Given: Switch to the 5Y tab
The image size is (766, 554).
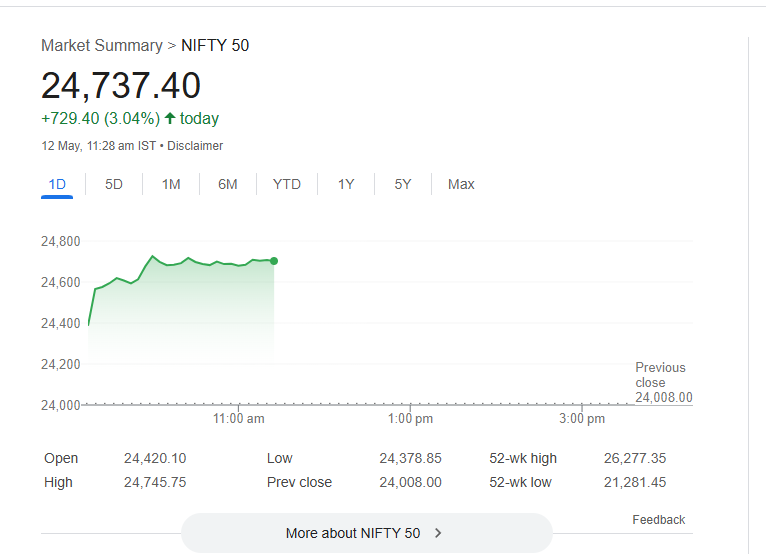Looking at the screenshot, I should (403, 185).
